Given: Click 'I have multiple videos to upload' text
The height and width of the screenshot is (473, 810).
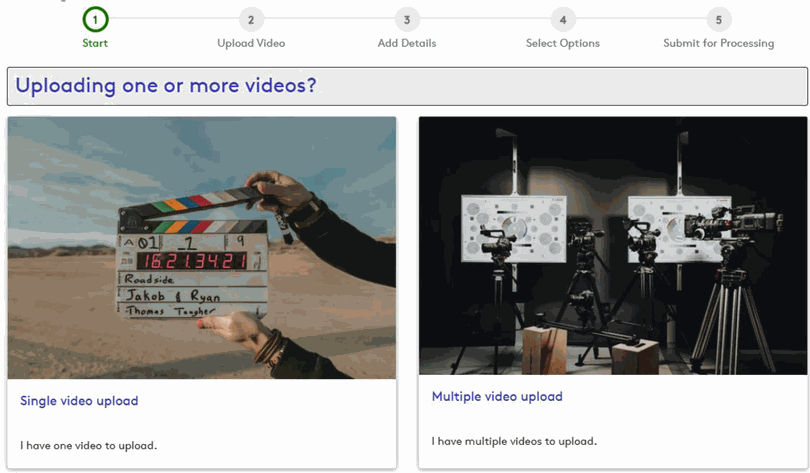Looking at the screenshot, I should tap(514, 441).
